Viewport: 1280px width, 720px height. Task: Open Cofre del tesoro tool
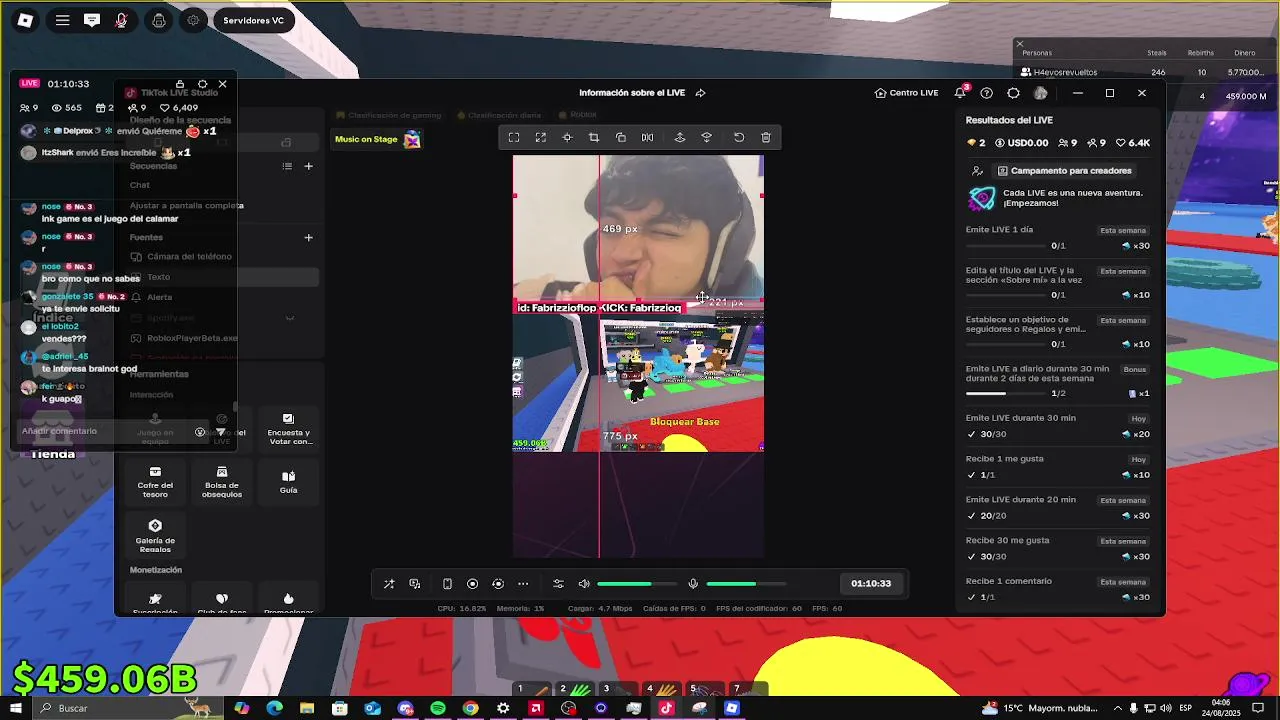pos(155,482)
